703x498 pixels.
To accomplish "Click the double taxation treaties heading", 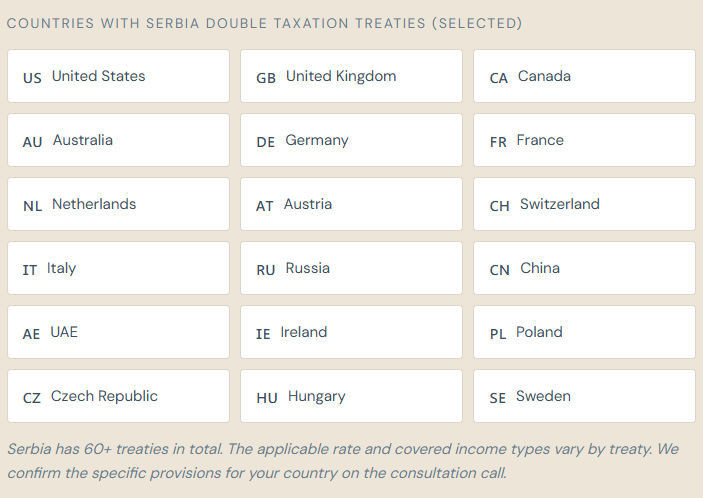I will tap(264, 23).
